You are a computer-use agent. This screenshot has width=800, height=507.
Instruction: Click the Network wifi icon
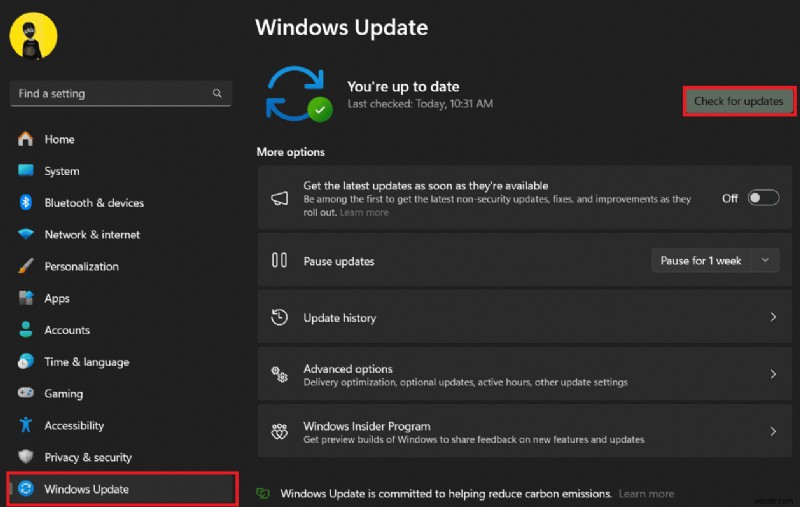26,234
